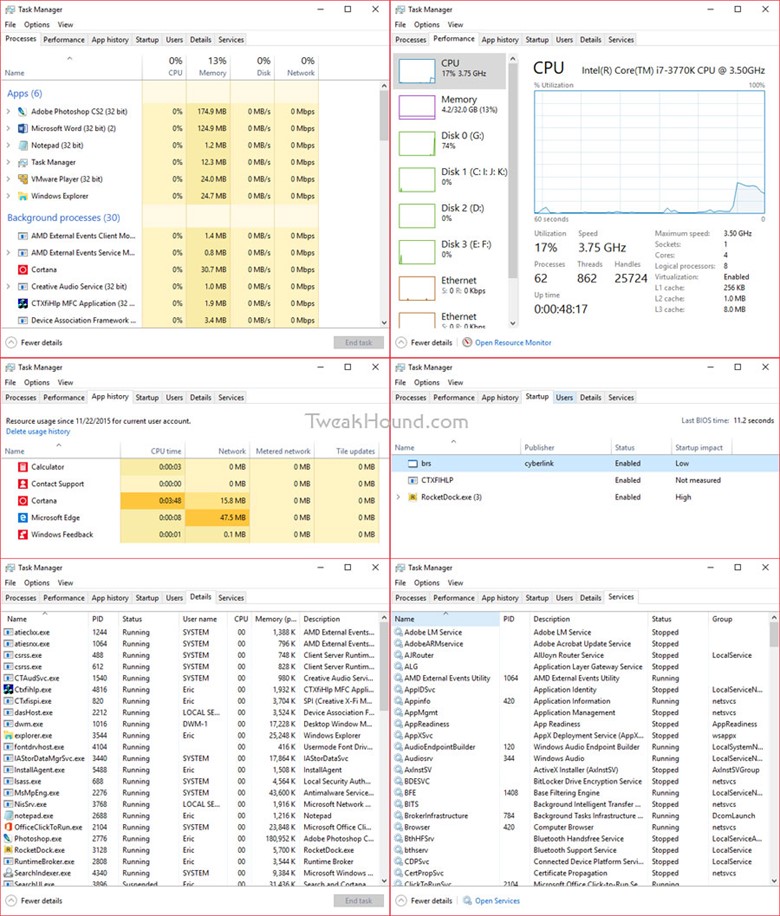
Task: Click the CTXfiHlp MFC Application process icon
Action: pyautogui.click(x=22, y=304)
